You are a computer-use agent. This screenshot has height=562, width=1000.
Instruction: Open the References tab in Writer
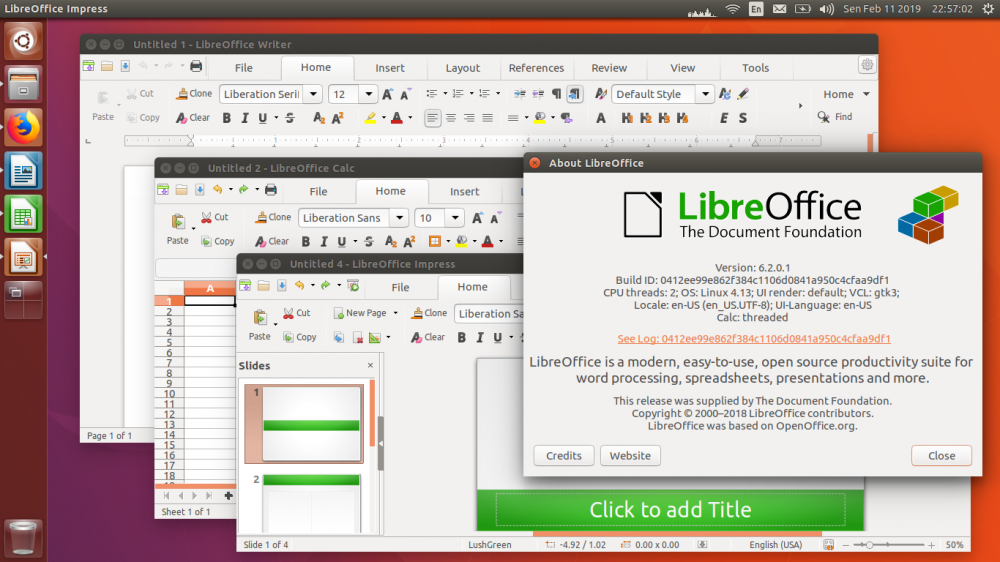click(x=536, y=68)
